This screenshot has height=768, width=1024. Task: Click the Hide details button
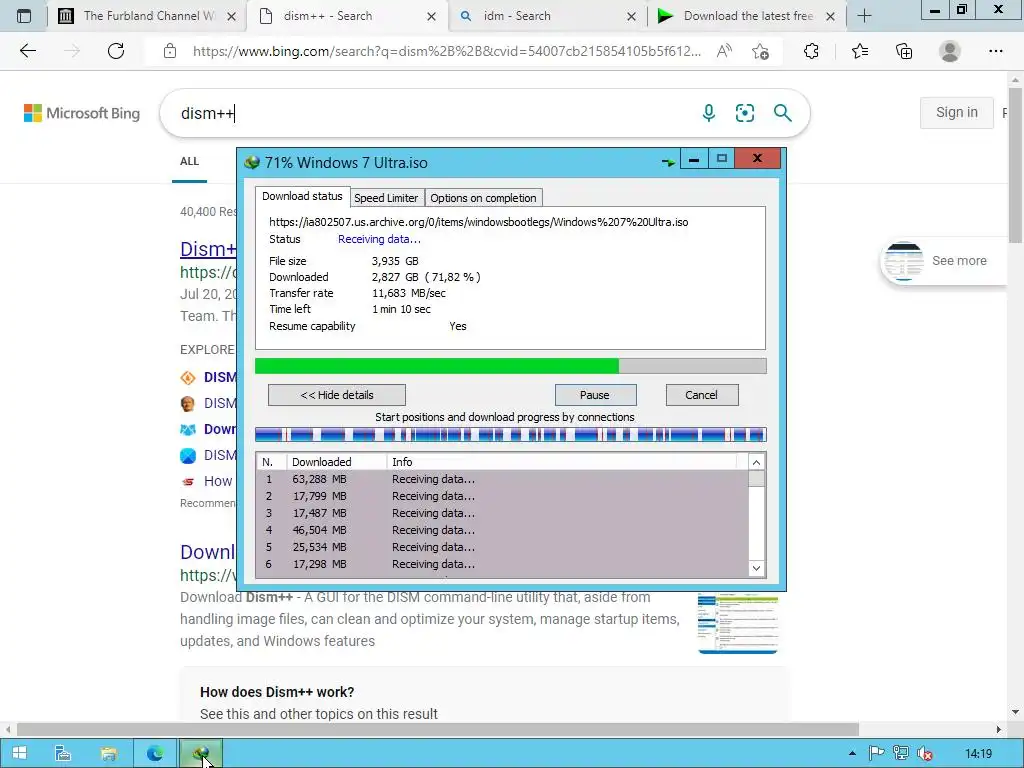337,395
